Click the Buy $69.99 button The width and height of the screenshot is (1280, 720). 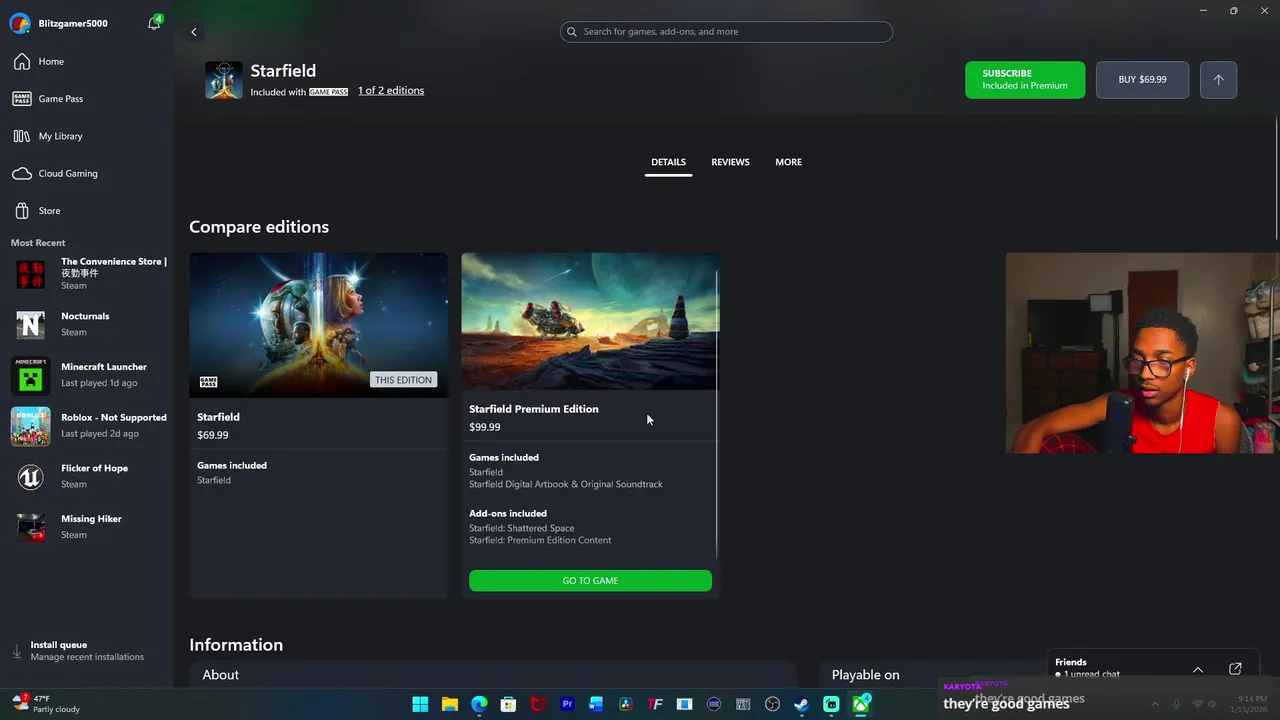(x=1142, y=80)
